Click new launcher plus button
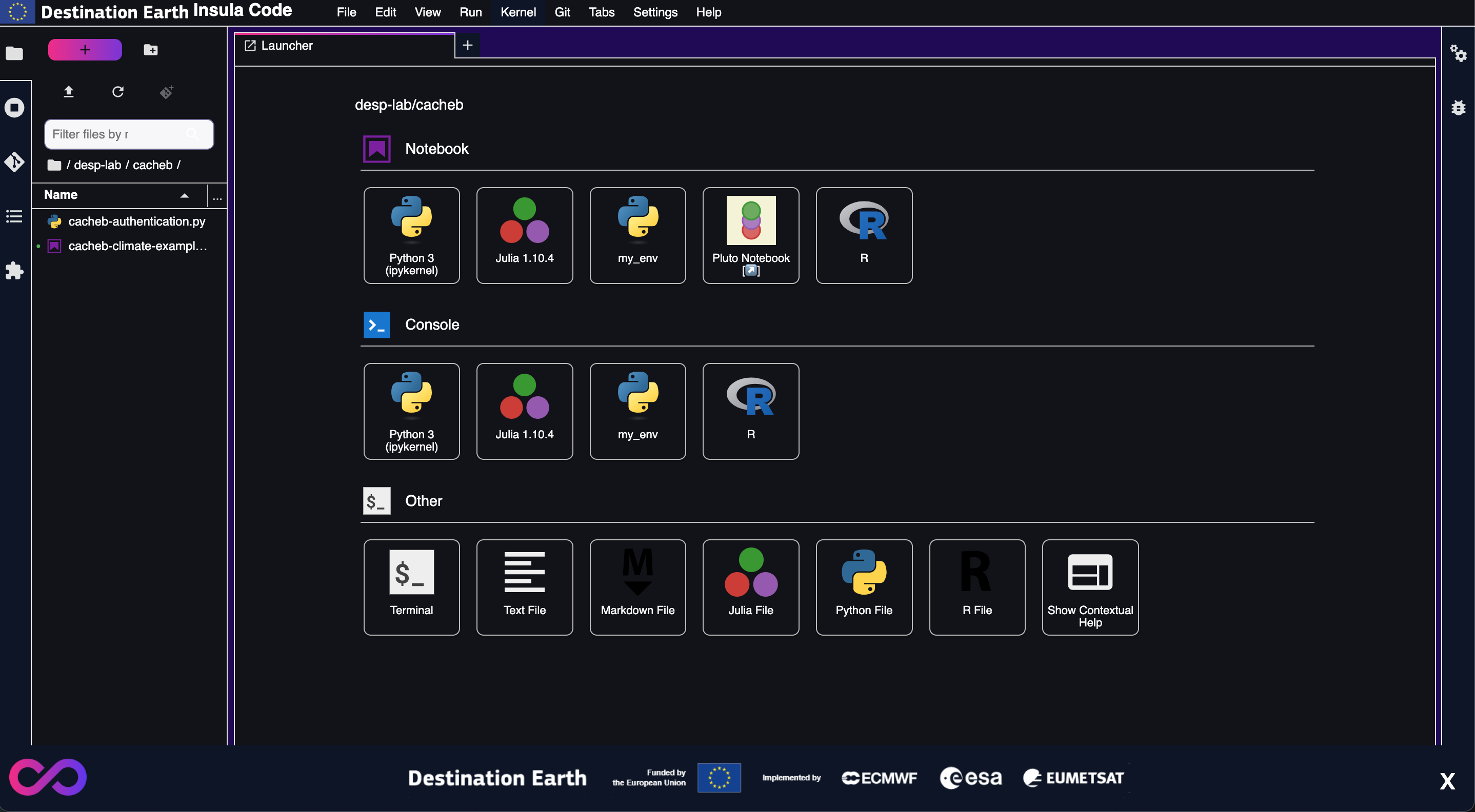The height and width of the screenshot is (812, 1475). 467,44
